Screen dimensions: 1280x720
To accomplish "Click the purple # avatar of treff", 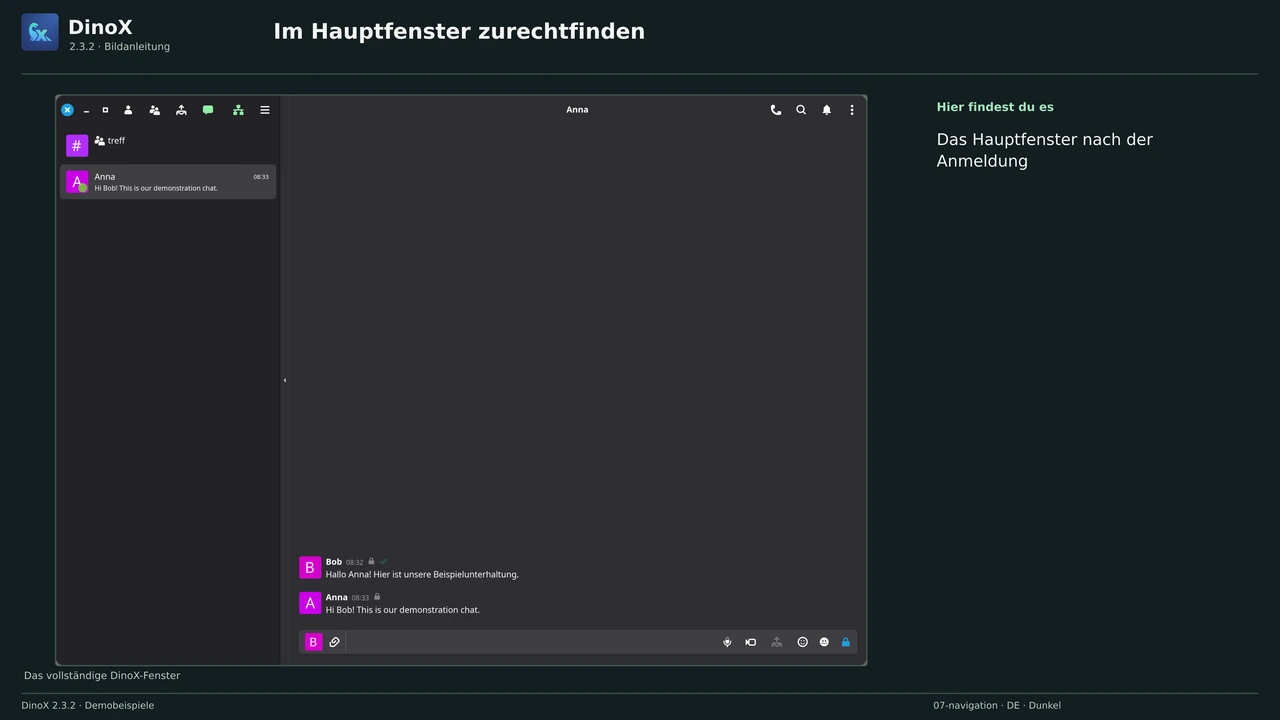I will point(77,146).
